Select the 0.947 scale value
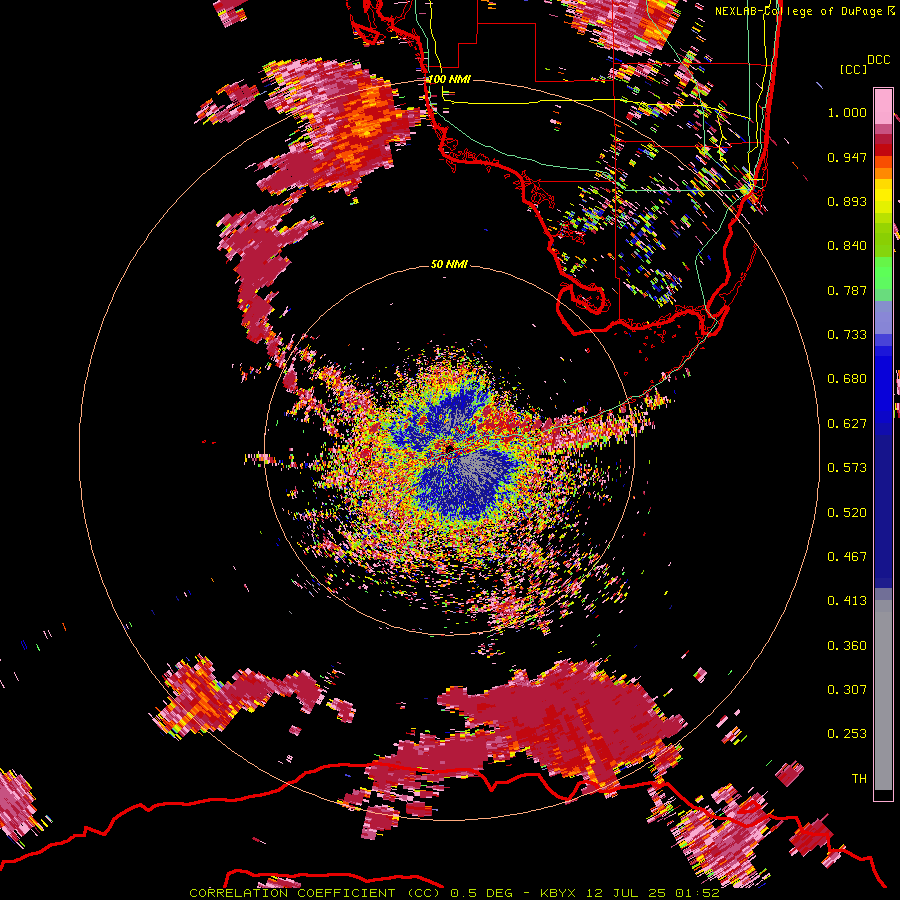The width and height of the screenshot is (900, 900). click(x=847, y=157)
